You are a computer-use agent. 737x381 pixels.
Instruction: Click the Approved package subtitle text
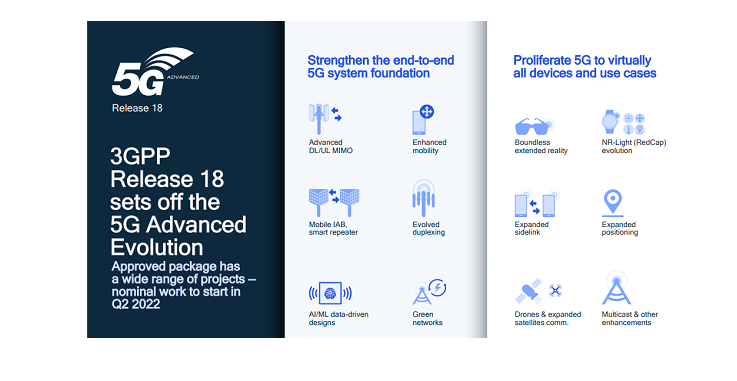184,285
